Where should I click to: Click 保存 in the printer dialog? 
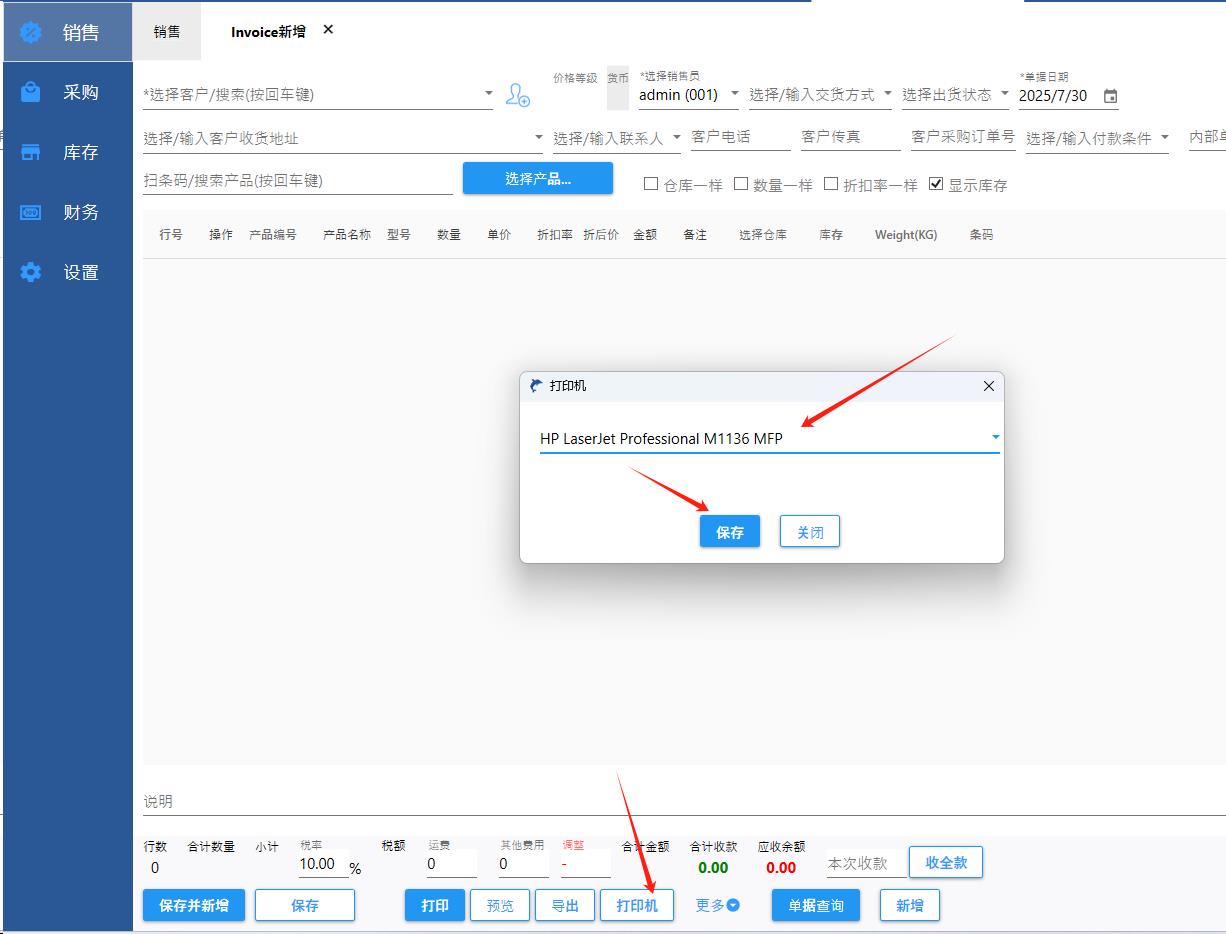point(729,532)
